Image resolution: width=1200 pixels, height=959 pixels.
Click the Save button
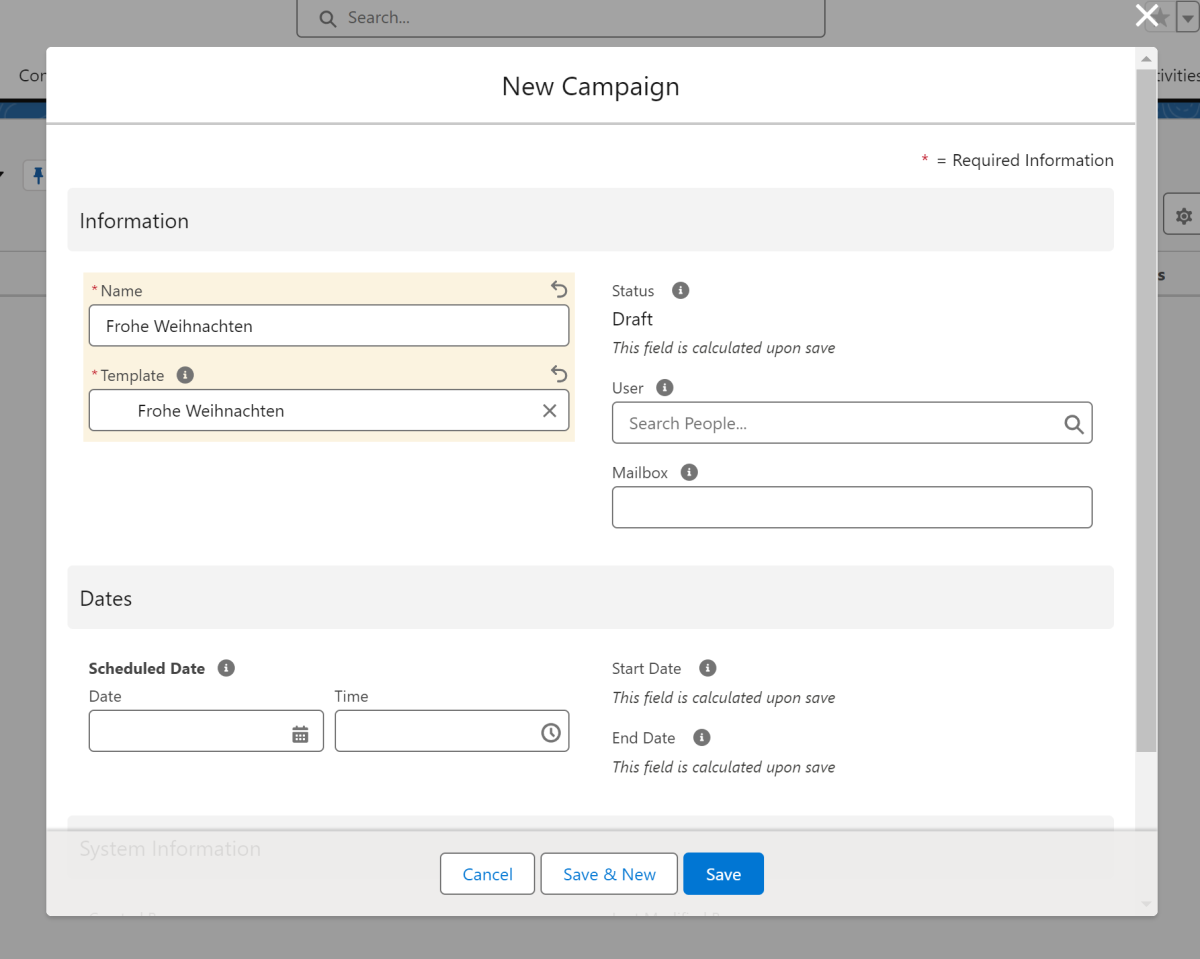(723, 874)
